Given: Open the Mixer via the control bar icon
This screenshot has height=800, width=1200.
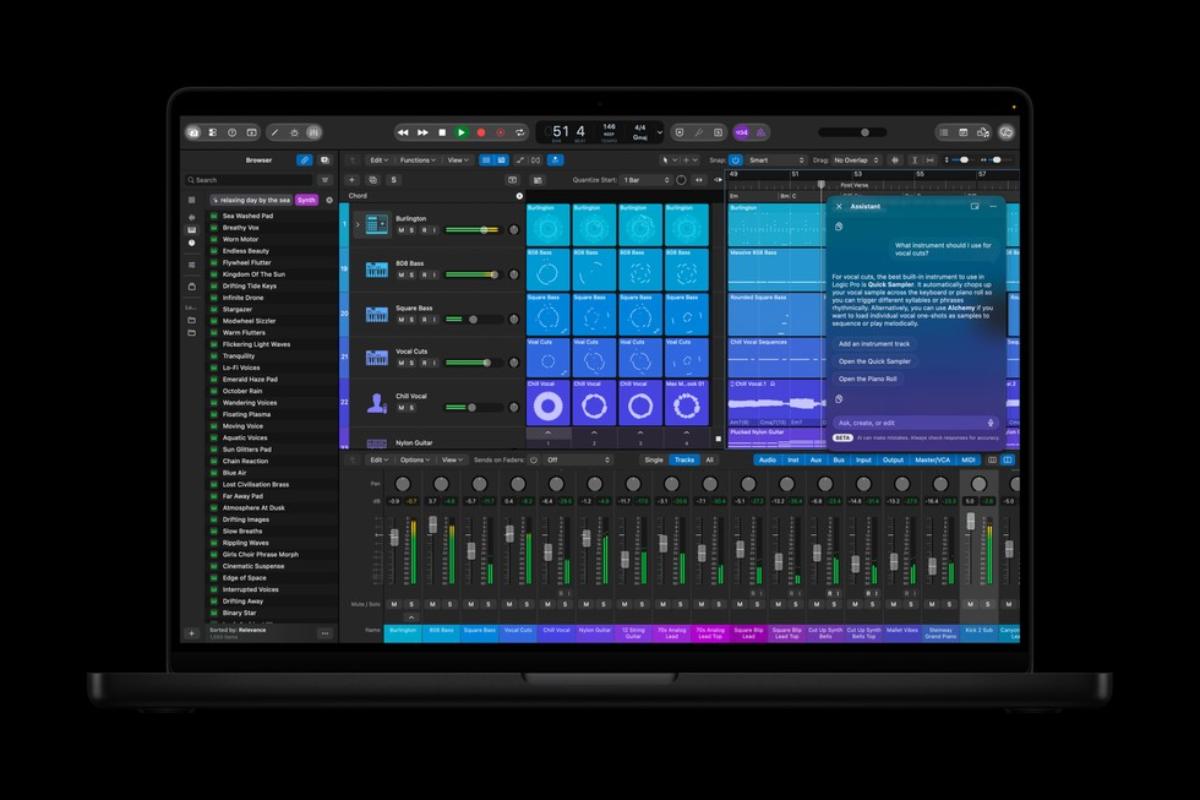Looking at the screenshot, I should point(313,132).
